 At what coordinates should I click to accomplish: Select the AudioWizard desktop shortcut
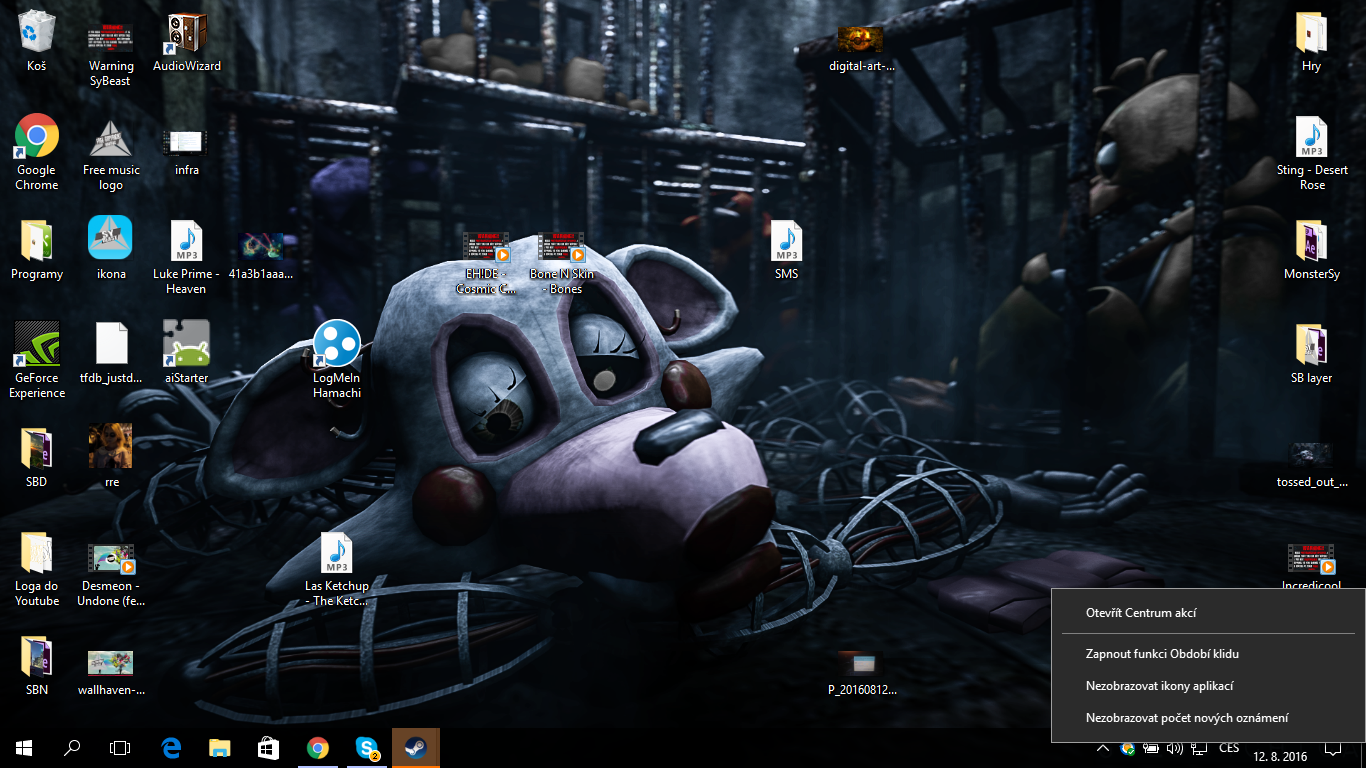[187, 43]
